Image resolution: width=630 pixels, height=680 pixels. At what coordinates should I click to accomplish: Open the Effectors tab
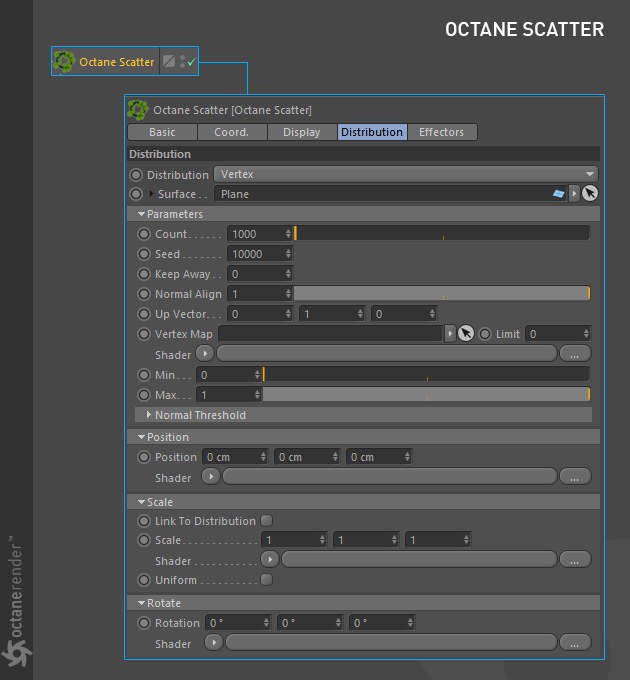442,132
